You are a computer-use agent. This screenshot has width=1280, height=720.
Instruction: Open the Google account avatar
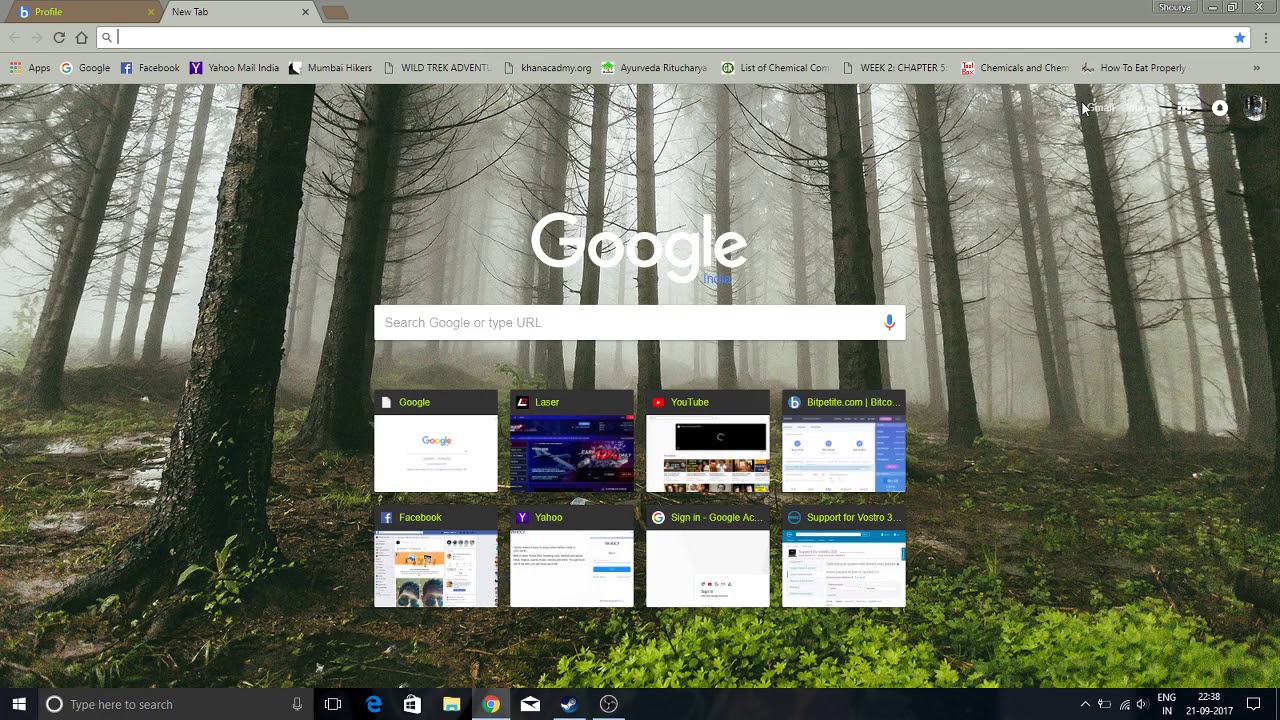[1255, 108]
